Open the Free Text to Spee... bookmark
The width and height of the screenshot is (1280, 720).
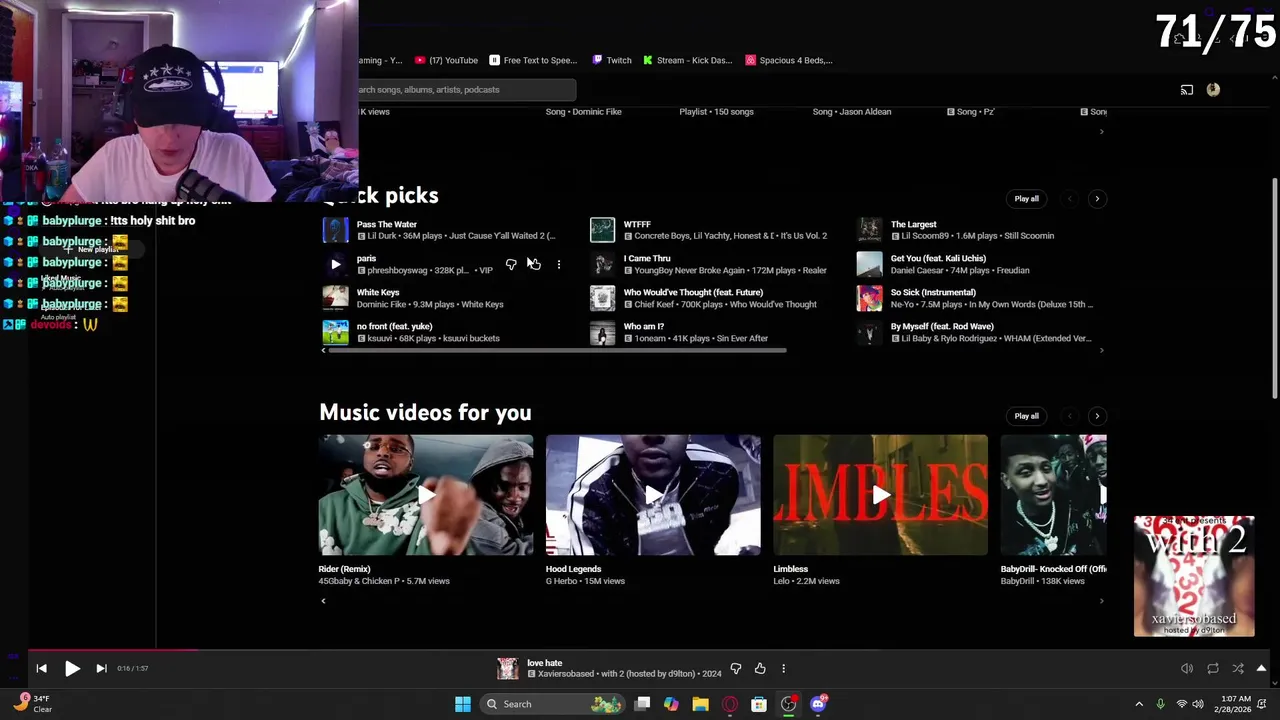pyautogui.click(x=532, y=60)
